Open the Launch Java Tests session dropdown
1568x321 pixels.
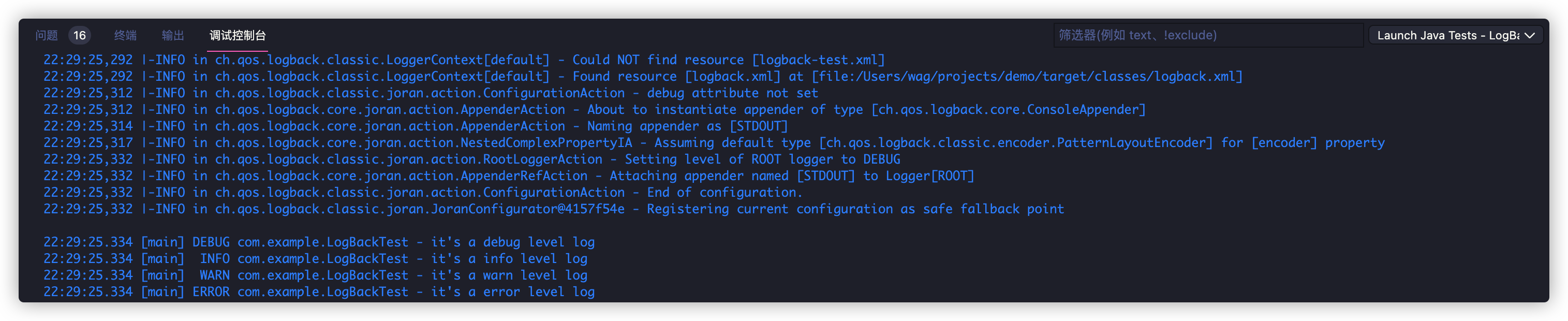click(1447, 35)
